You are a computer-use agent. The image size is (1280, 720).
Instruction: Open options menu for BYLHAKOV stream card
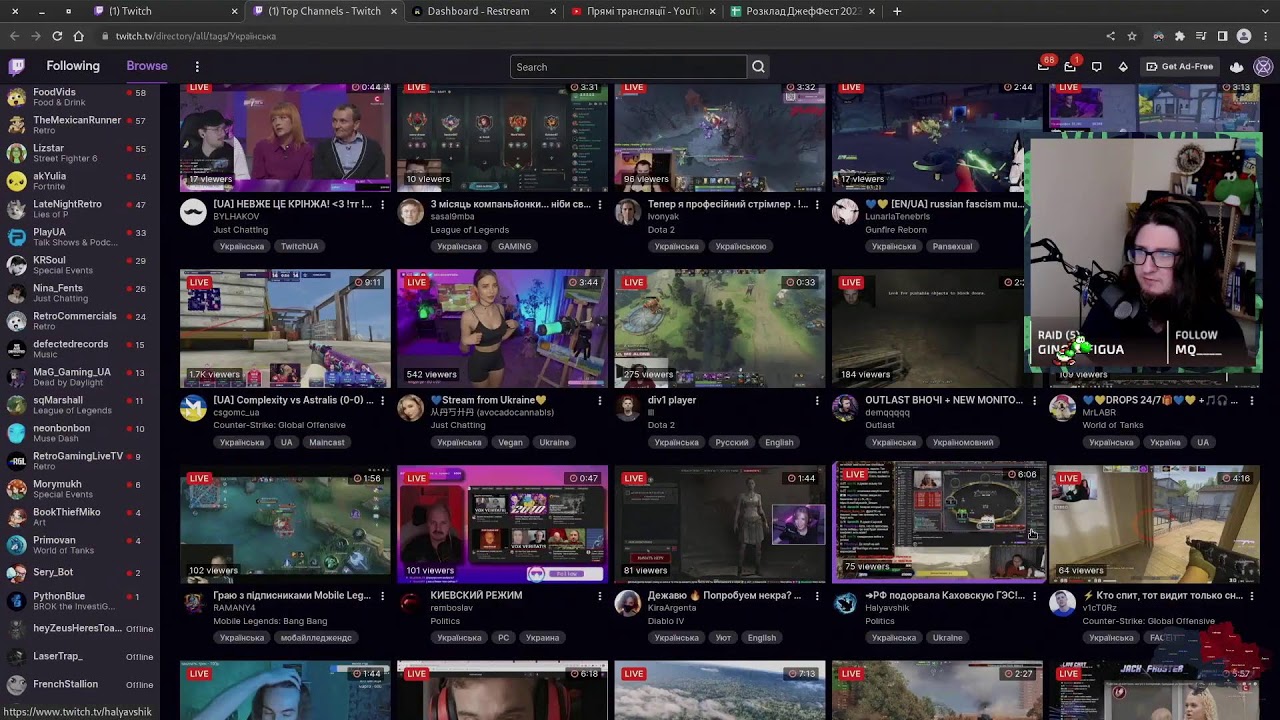click(x=382, y=205)
